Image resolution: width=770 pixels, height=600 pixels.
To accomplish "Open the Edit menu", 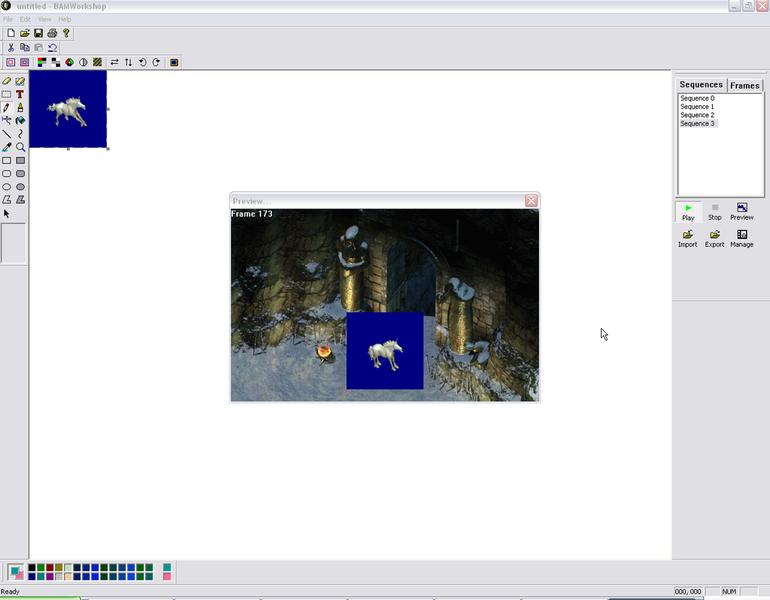I will coord(25,19).
